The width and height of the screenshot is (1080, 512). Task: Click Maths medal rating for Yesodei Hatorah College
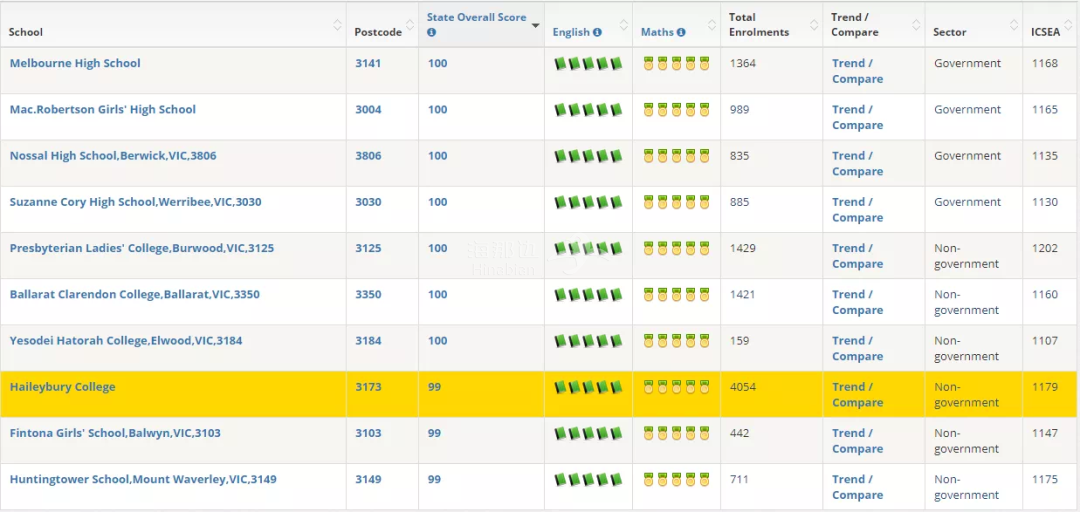[676, 340]
